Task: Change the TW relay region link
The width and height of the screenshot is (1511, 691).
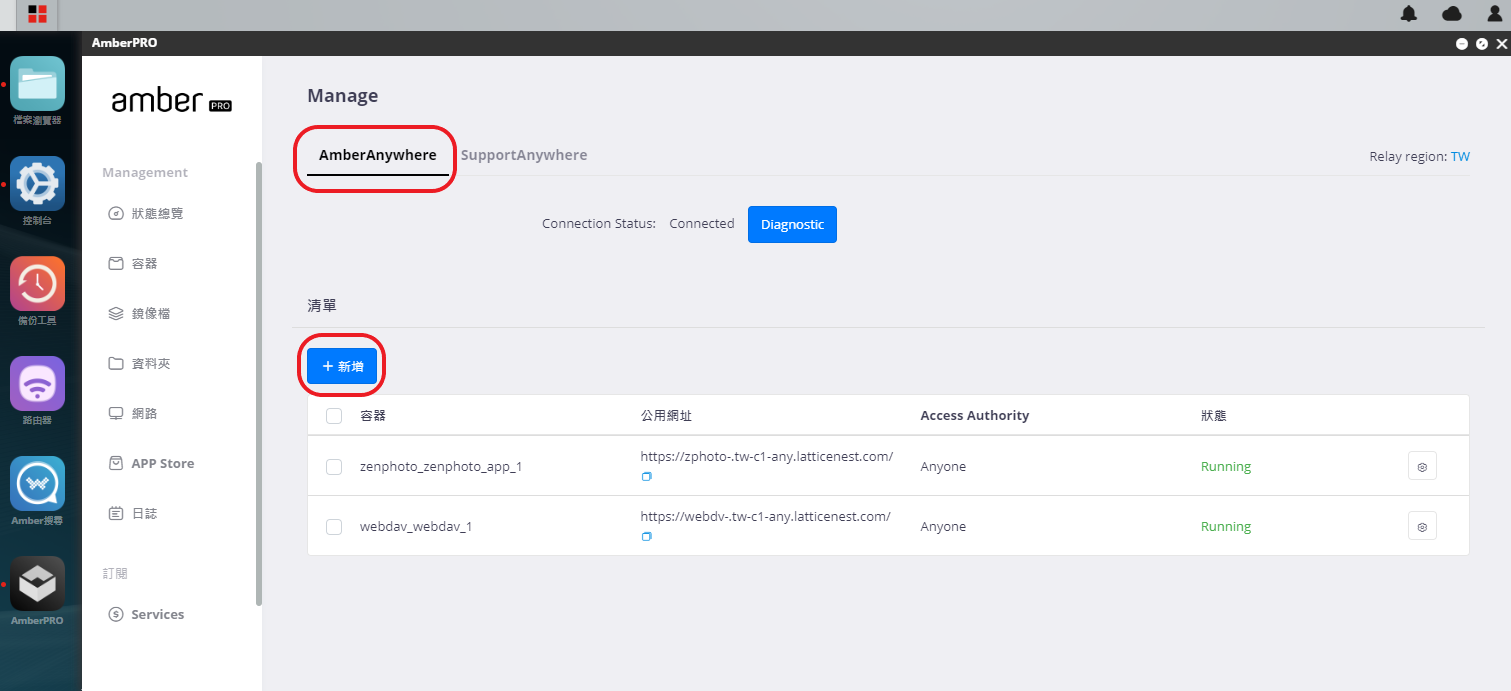Action: point(1460,156)
